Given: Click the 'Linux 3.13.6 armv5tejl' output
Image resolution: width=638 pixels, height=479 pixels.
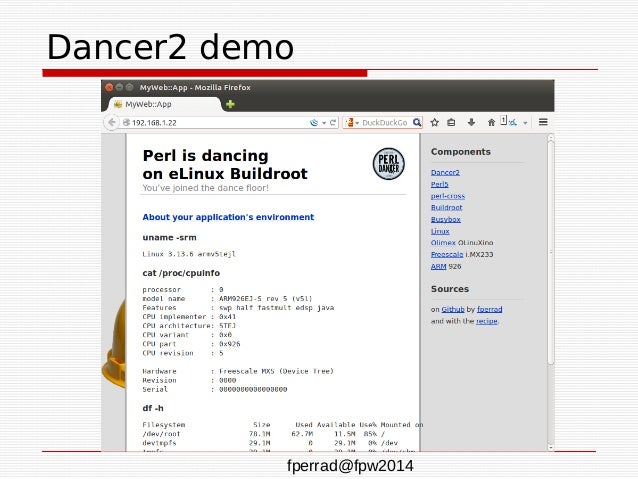Looking at the screenshot, I should coord(189,254).
